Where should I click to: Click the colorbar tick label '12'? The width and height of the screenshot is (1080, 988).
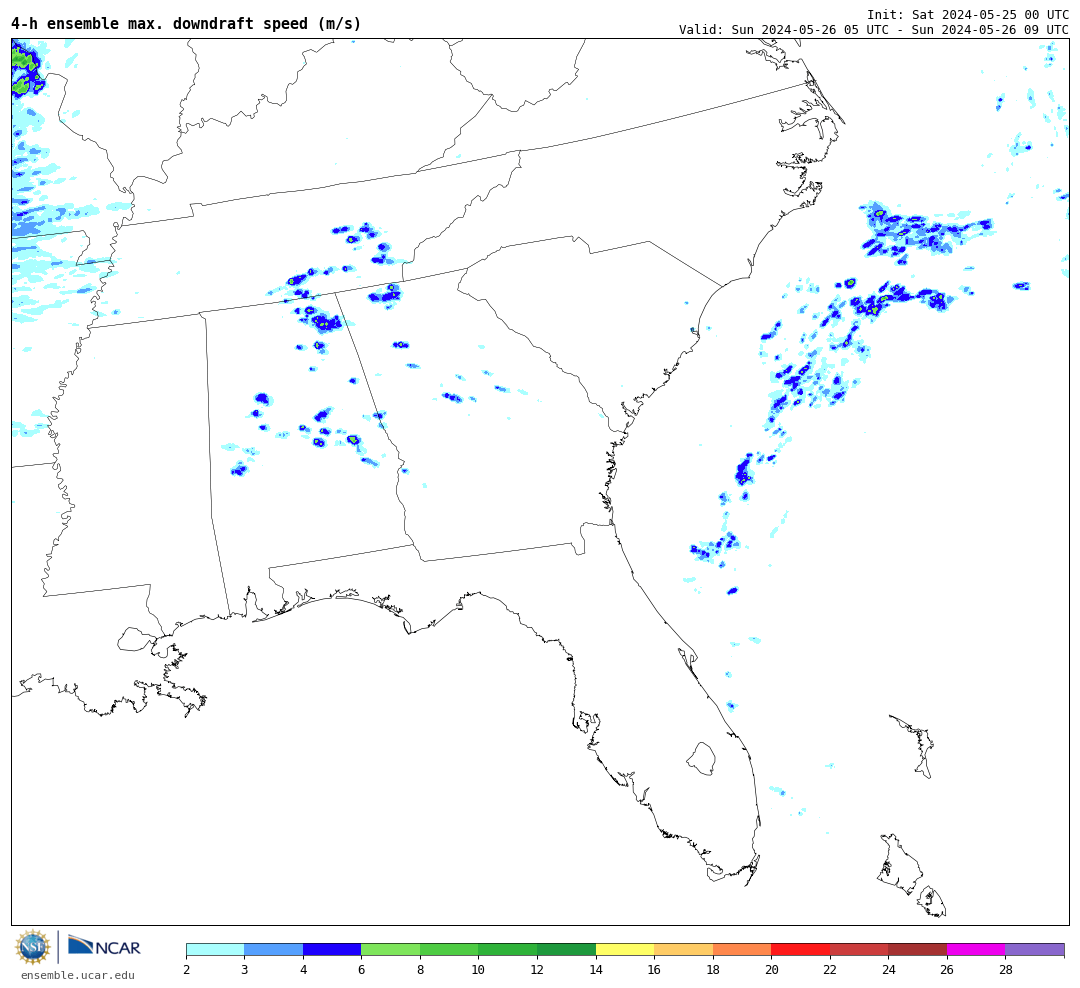[x=537, y=969]
